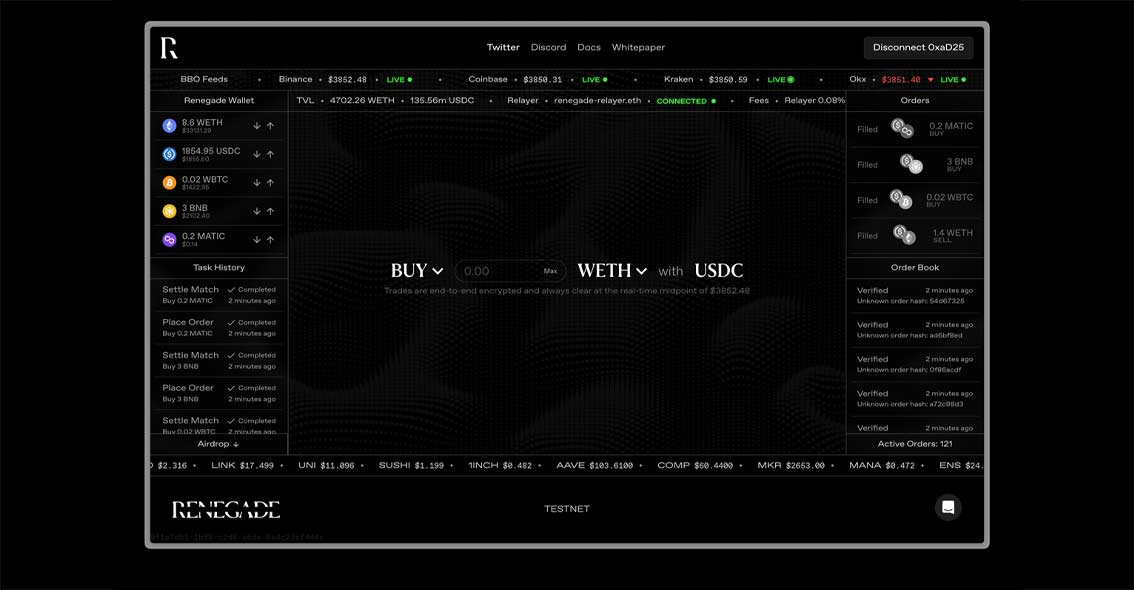Viewport: 1134px width, 590px height.
Task: Open order book entry hash a72c98d3
Action: 915,399
